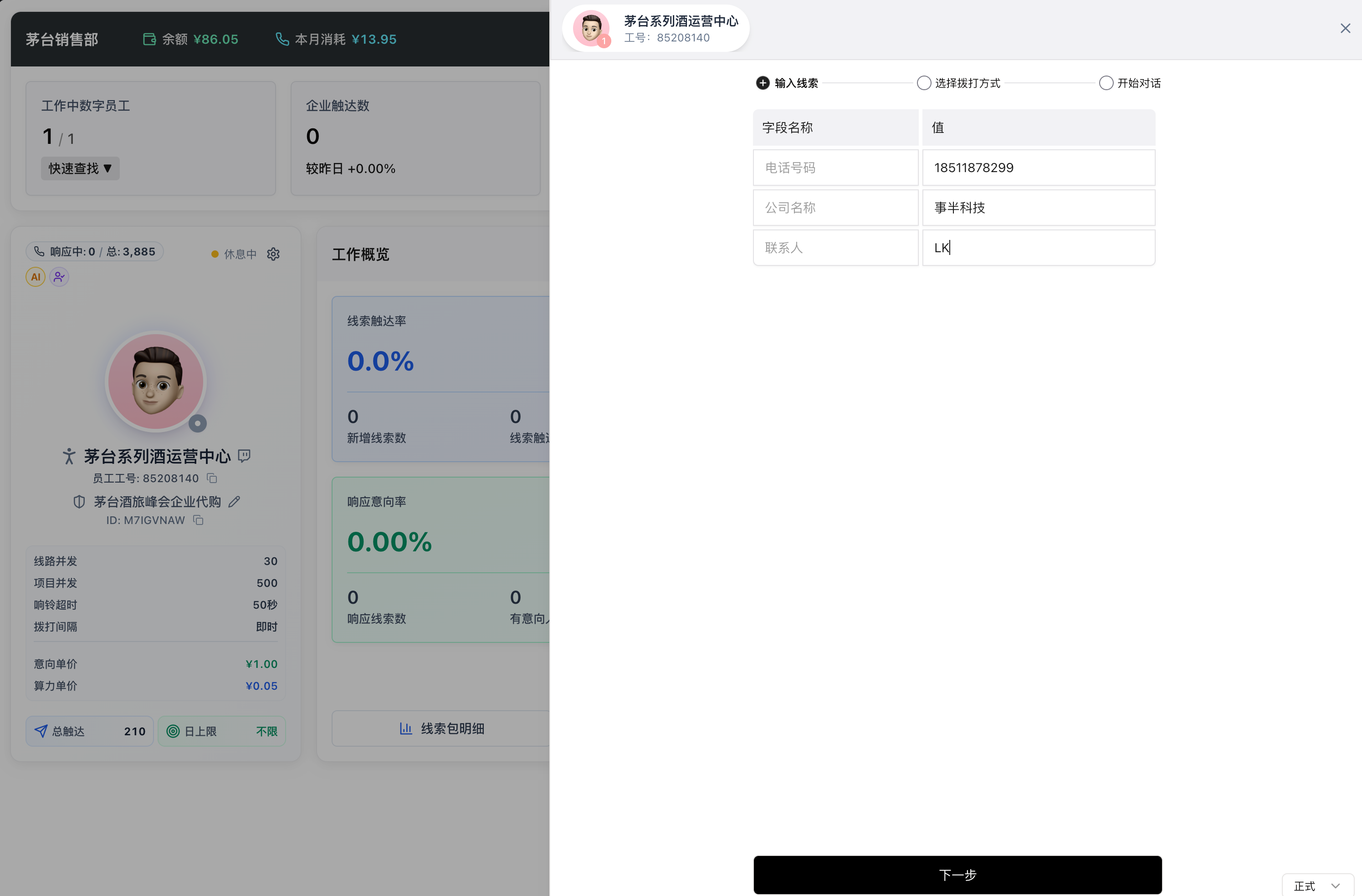Click the 电话号码 field name input
The width and height of the screenshot is (1362, 896).
[835, 168]
